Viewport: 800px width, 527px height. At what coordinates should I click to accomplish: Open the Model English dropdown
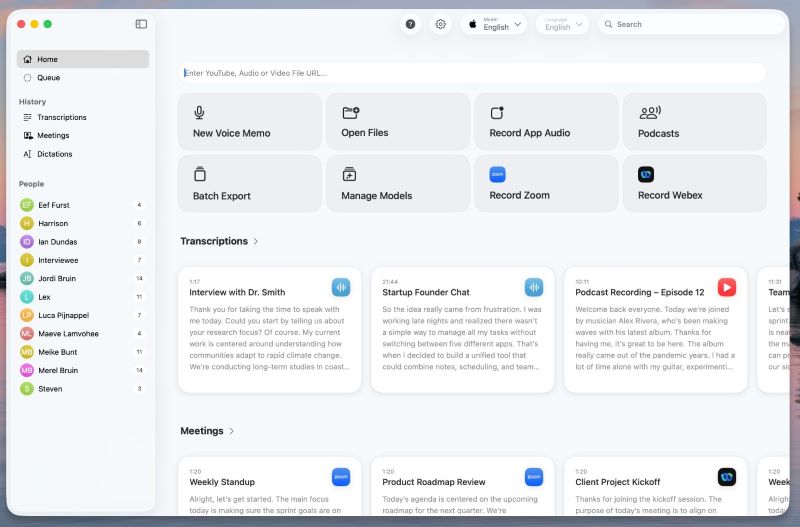coord(493,24)
